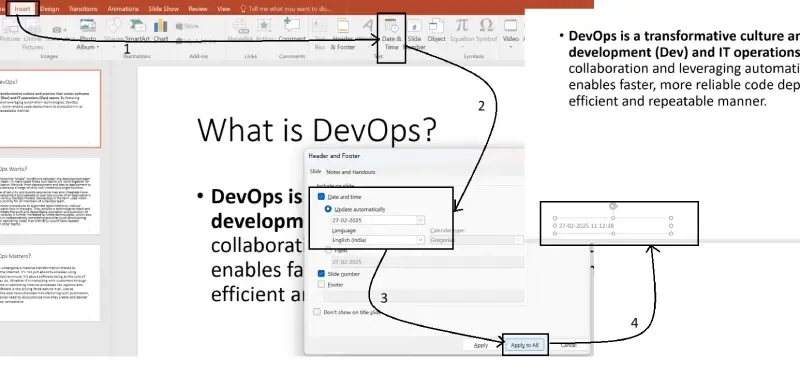Open Header & Footer from the ribbon
This screenshot has height=372, width=800.
[343, 34]
